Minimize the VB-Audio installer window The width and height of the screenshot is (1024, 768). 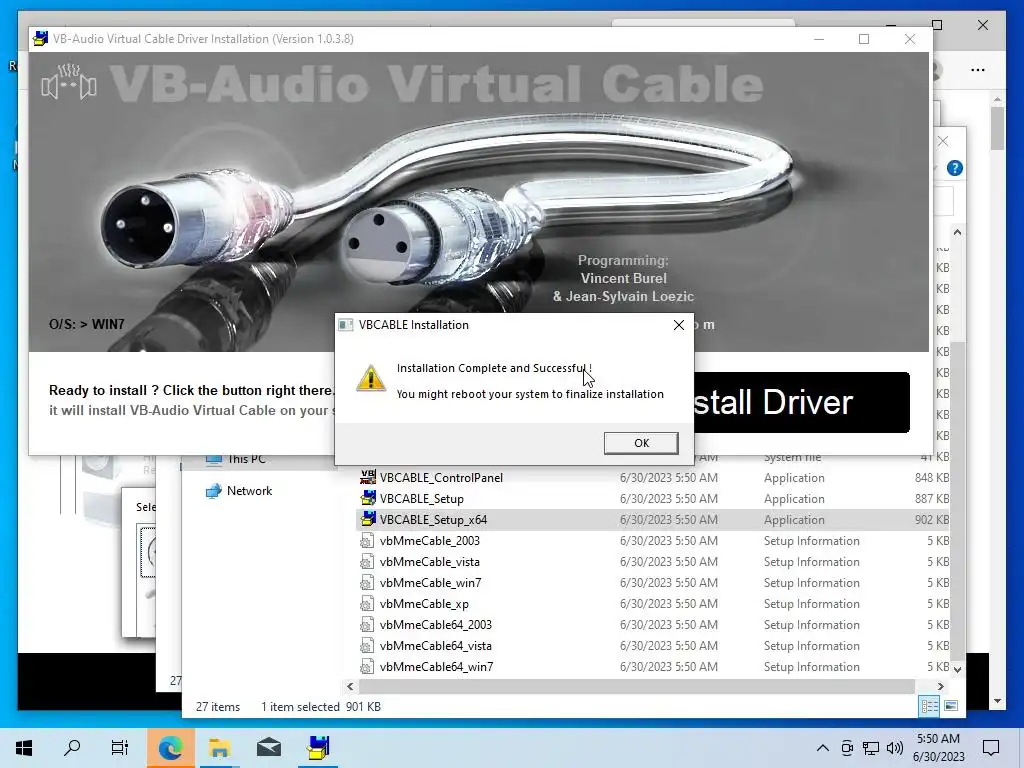coord(819,39)
